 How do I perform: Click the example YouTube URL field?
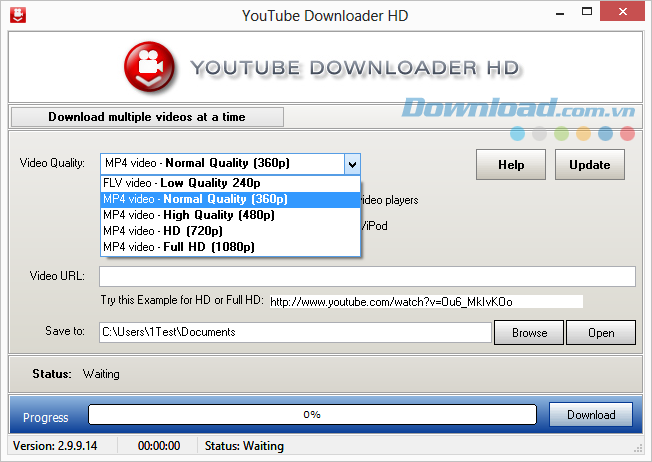426,302
